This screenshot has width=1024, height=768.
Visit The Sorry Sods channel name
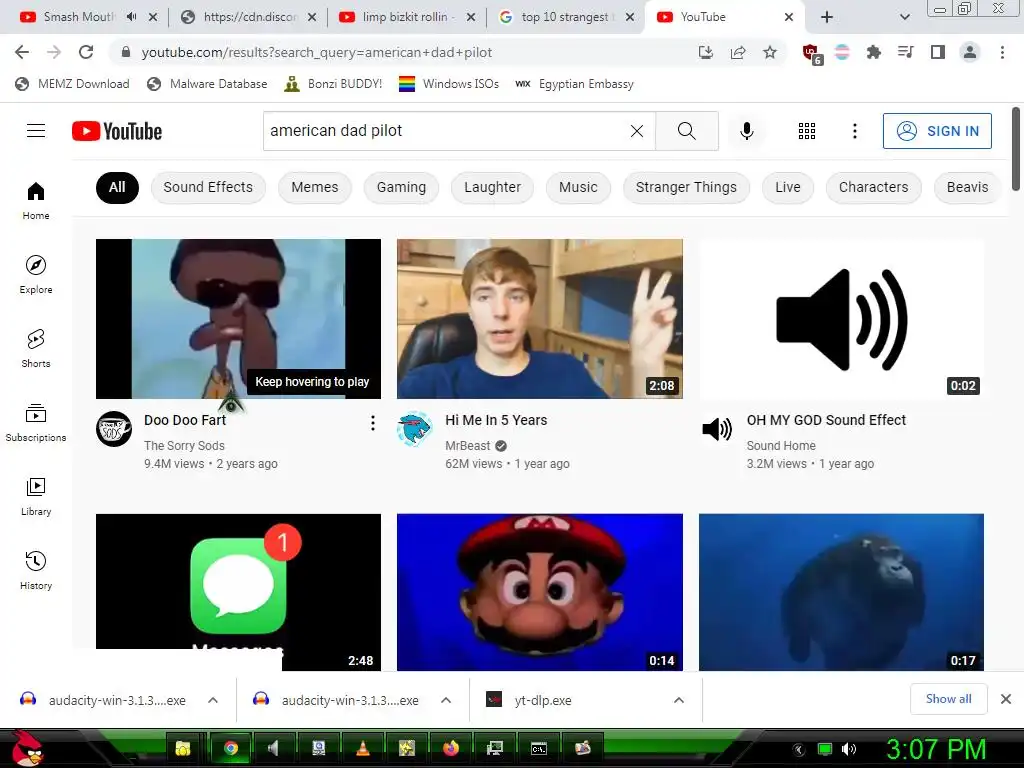184,445
